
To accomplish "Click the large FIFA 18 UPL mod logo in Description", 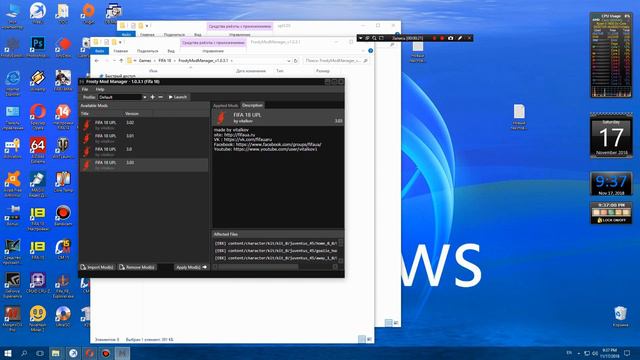I will coord(221,118).
